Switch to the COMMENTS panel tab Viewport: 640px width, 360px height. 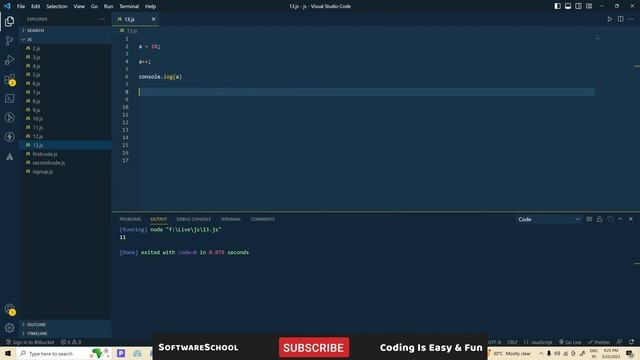point(262,219)
